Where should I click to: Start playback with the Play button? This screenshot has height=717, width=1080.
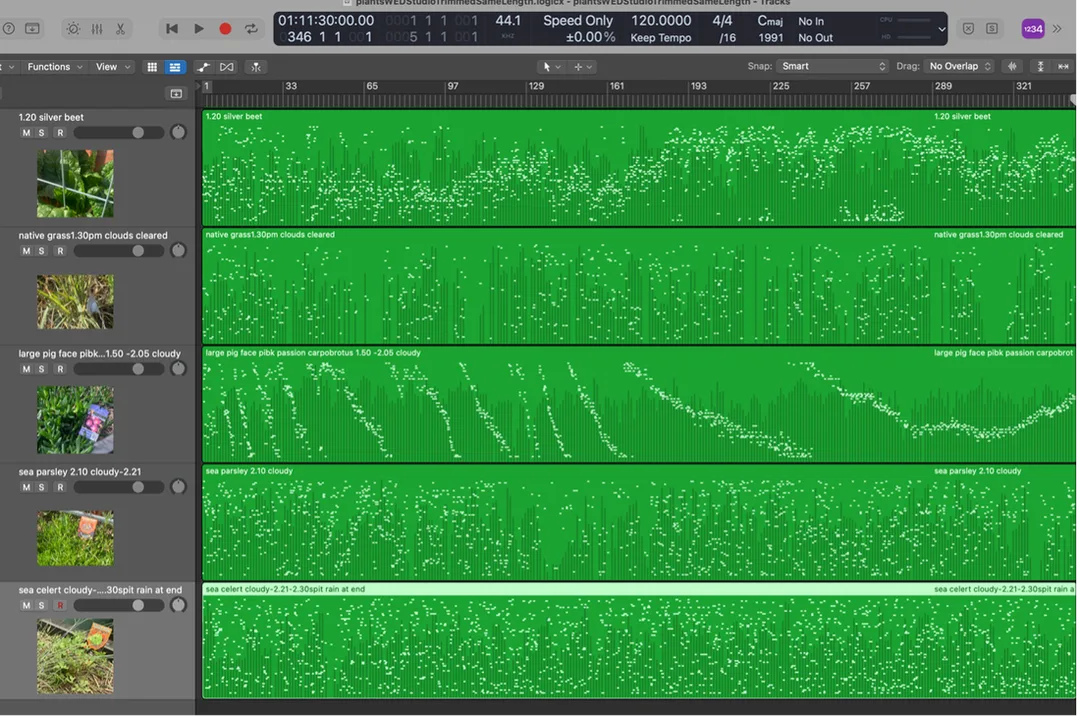pos(198,29)
